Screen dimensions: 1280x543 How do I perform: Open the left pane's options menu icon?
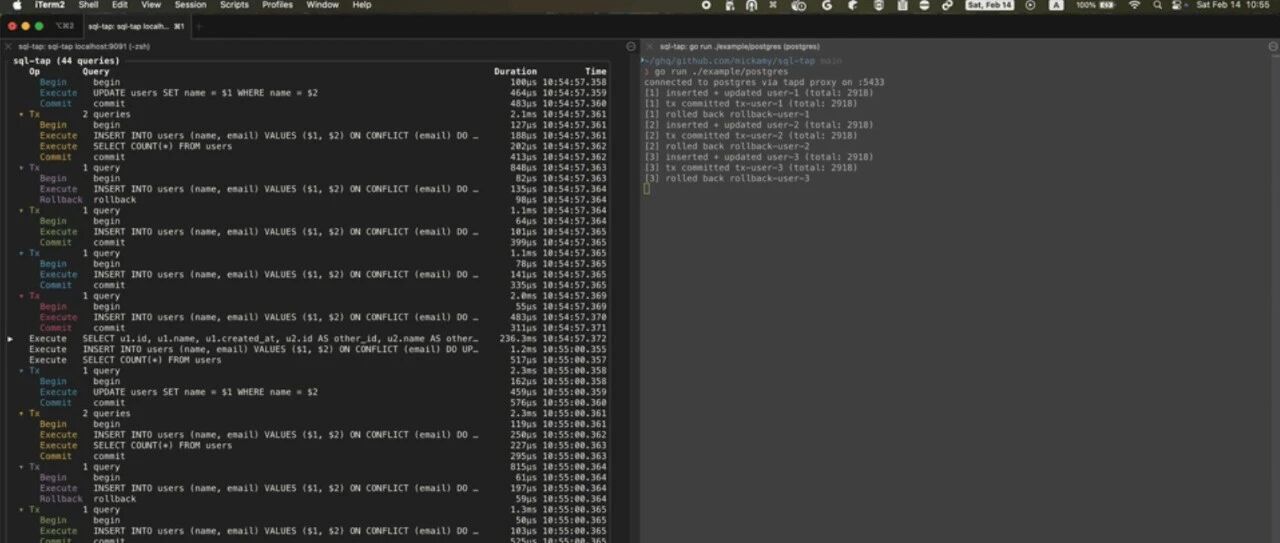[630, 46]
